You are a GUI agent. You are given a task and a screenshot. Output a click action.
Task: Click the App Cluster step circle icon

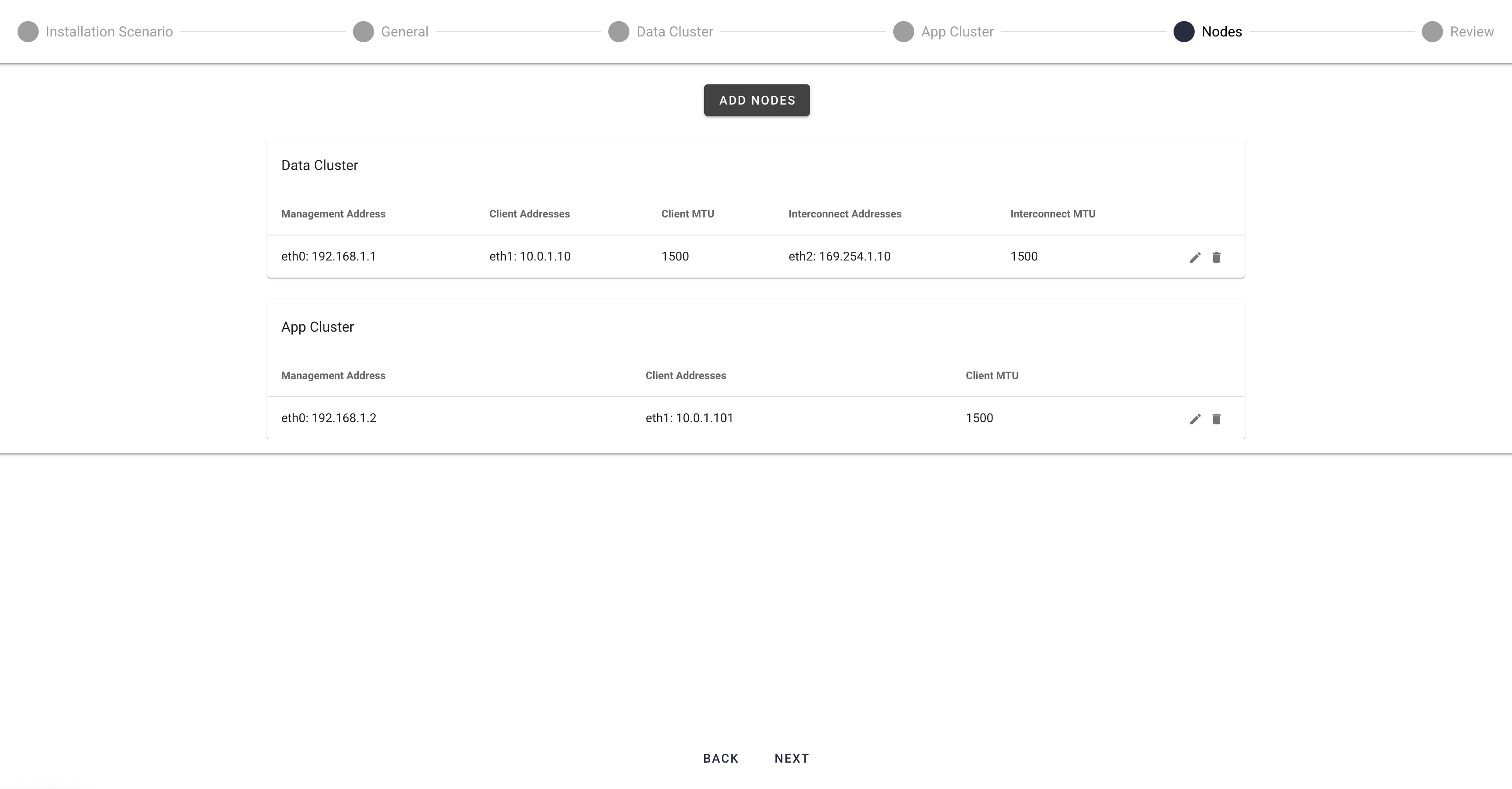pyautogui.click(x=903, y=32)
